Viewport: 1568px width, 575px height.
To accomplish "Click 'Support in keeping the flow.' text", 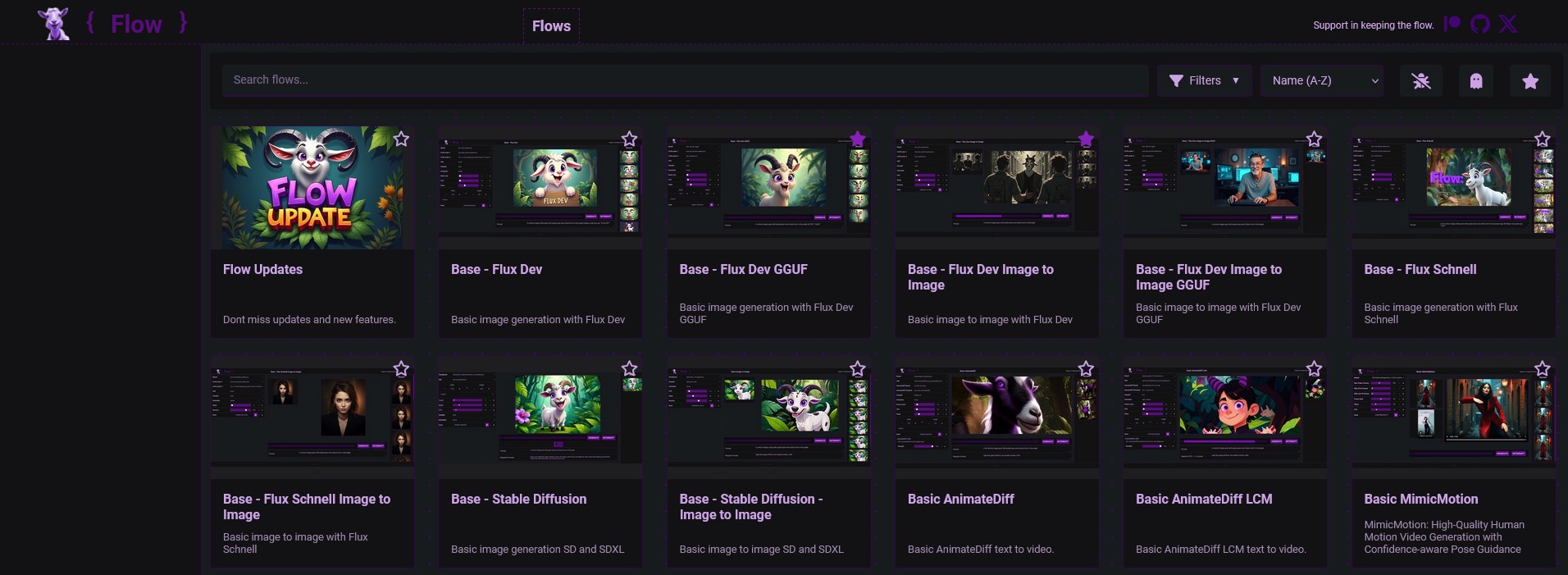I will click(1373, 25).
